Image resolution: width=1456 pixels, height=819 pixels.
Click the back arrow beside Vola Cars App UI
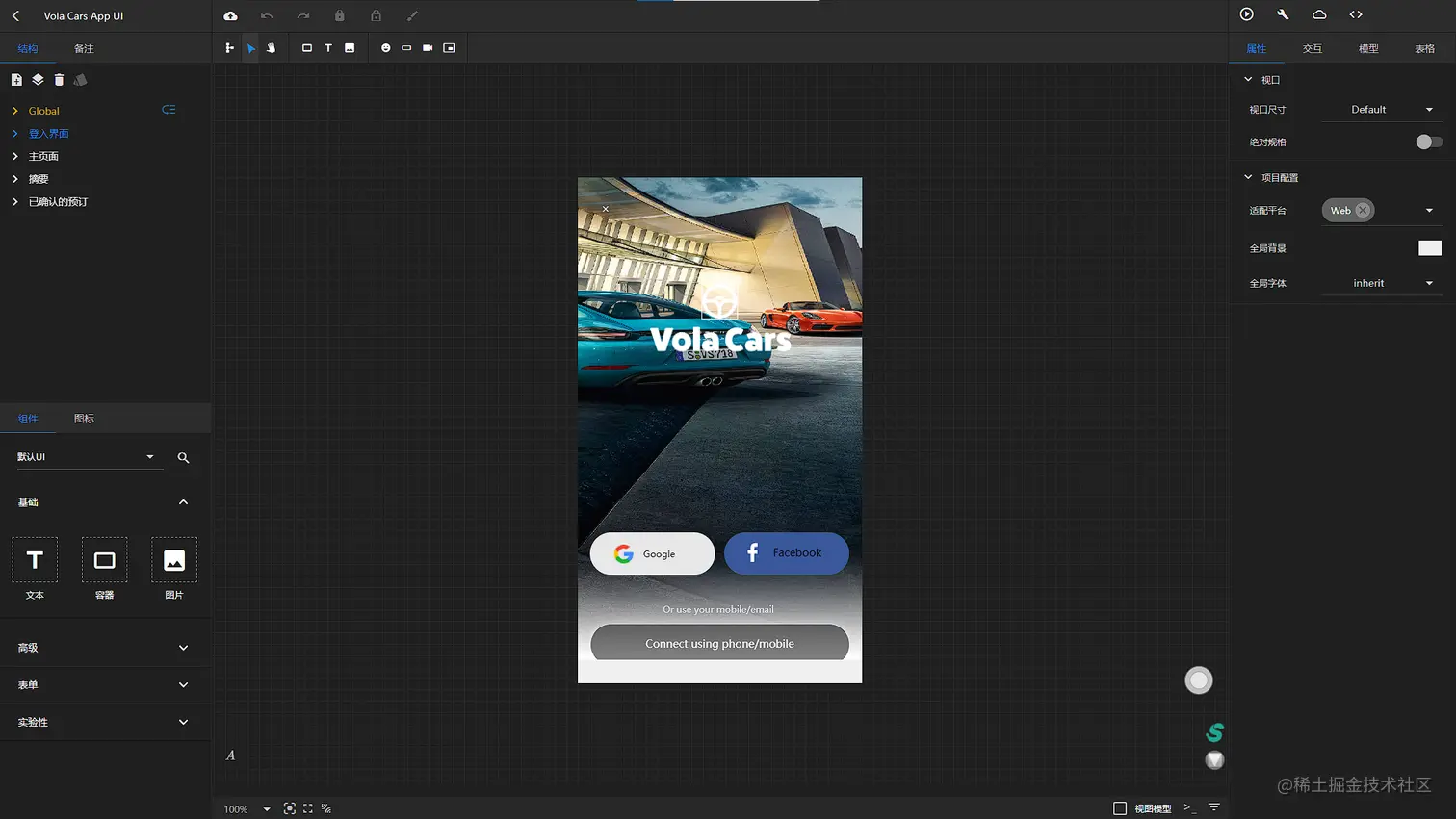(15, 15)
